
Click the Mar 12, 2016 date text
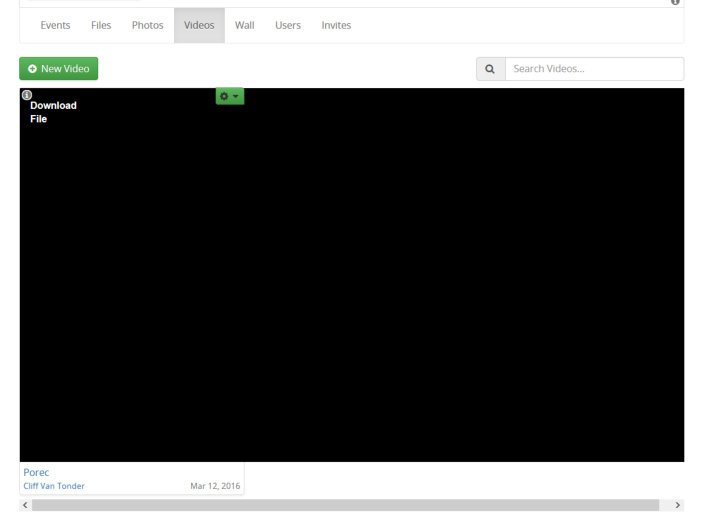tap(215, 486)
